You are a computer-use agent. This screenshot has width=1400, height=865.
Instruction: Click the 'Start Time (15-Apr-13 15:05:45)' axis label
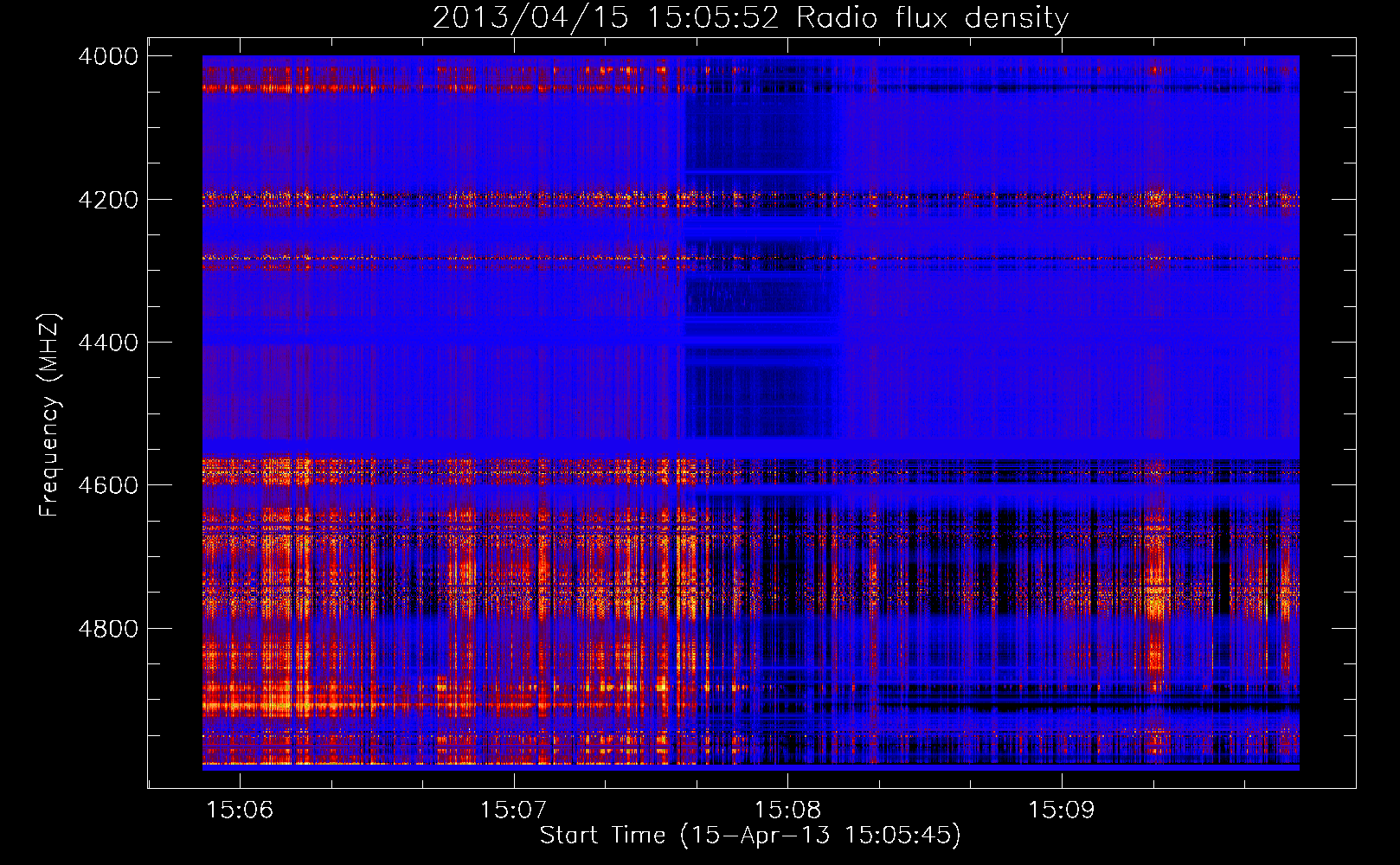point(750,836)
